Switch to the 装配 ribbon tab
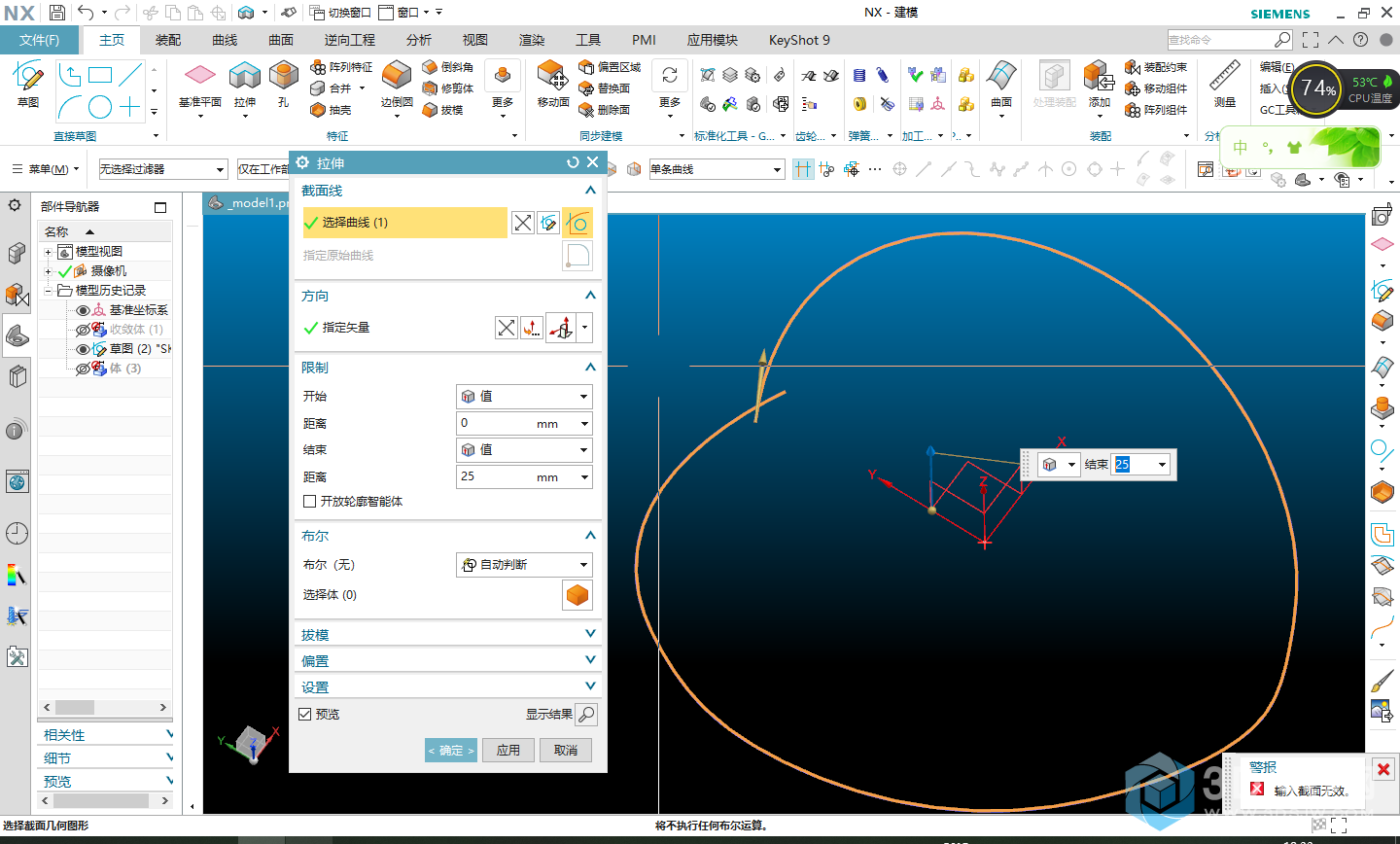 [168, 40]
